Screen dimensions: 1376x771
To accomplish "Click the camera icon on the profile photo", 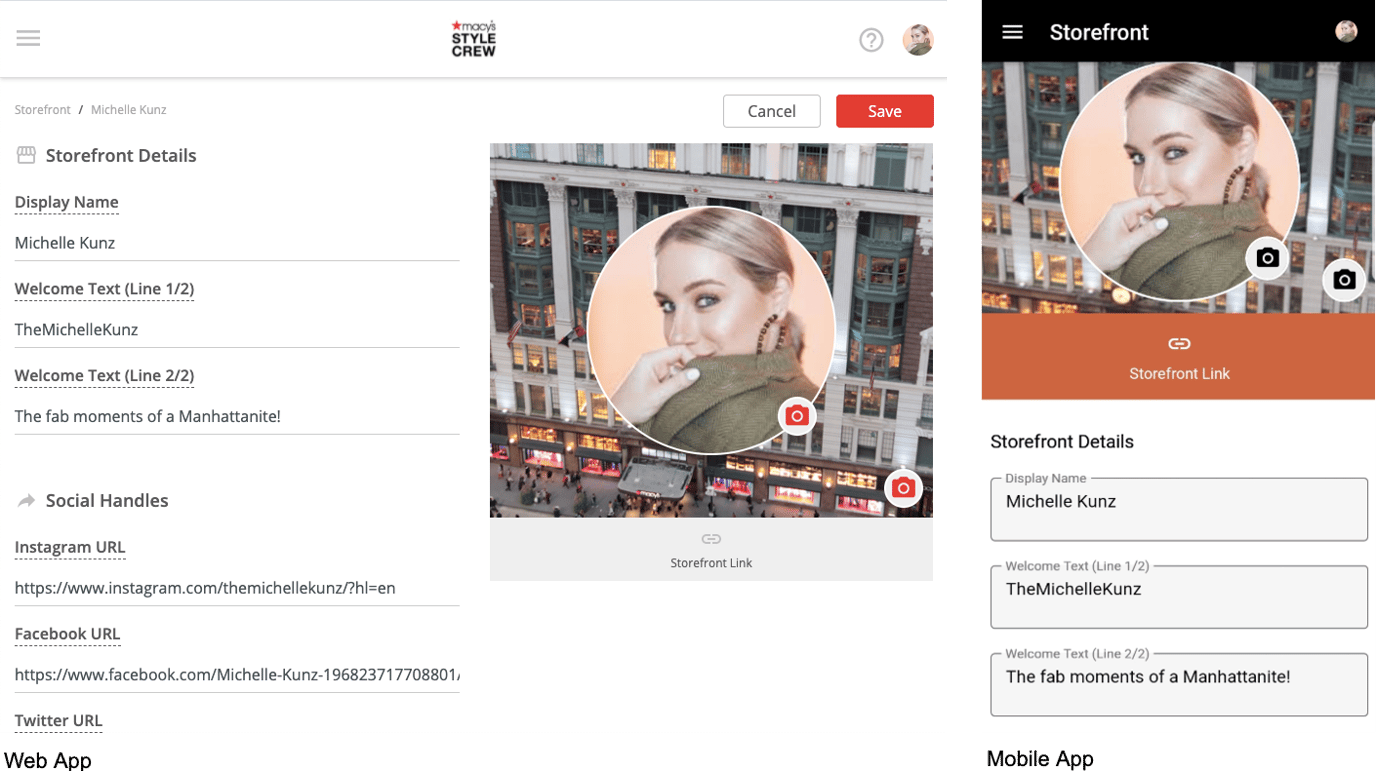I will click(797, 415).
